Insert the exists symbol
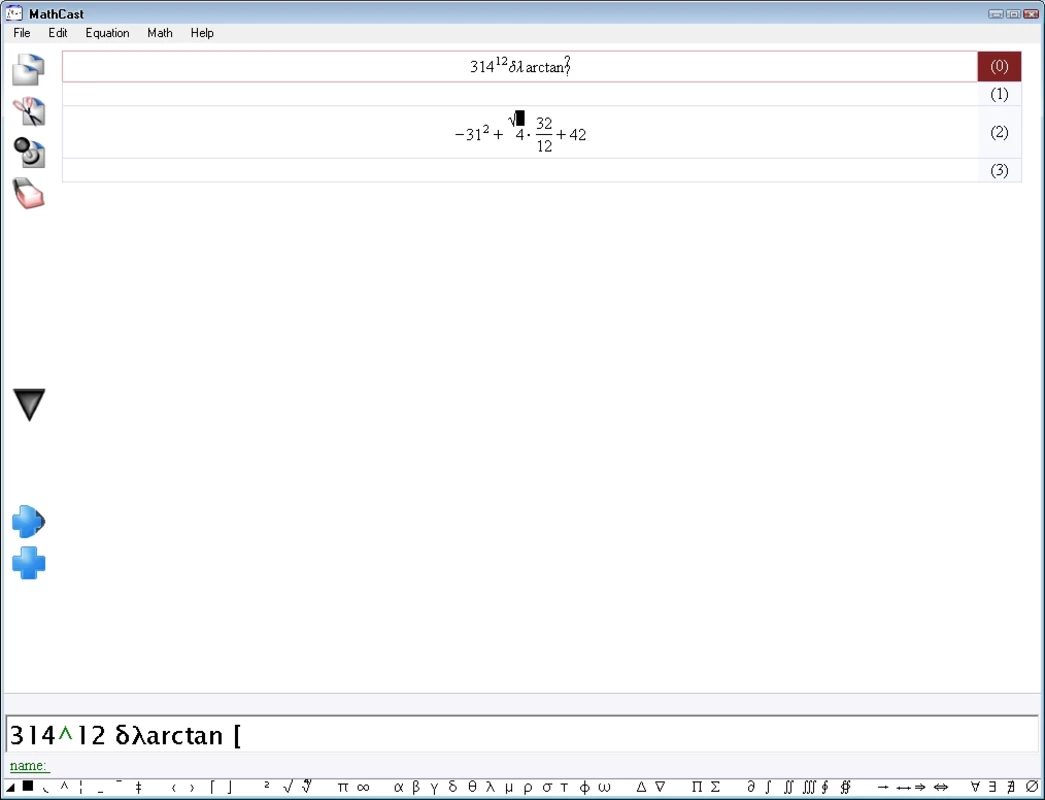The width and height of the screenshot is (1045, 800). 992,787
